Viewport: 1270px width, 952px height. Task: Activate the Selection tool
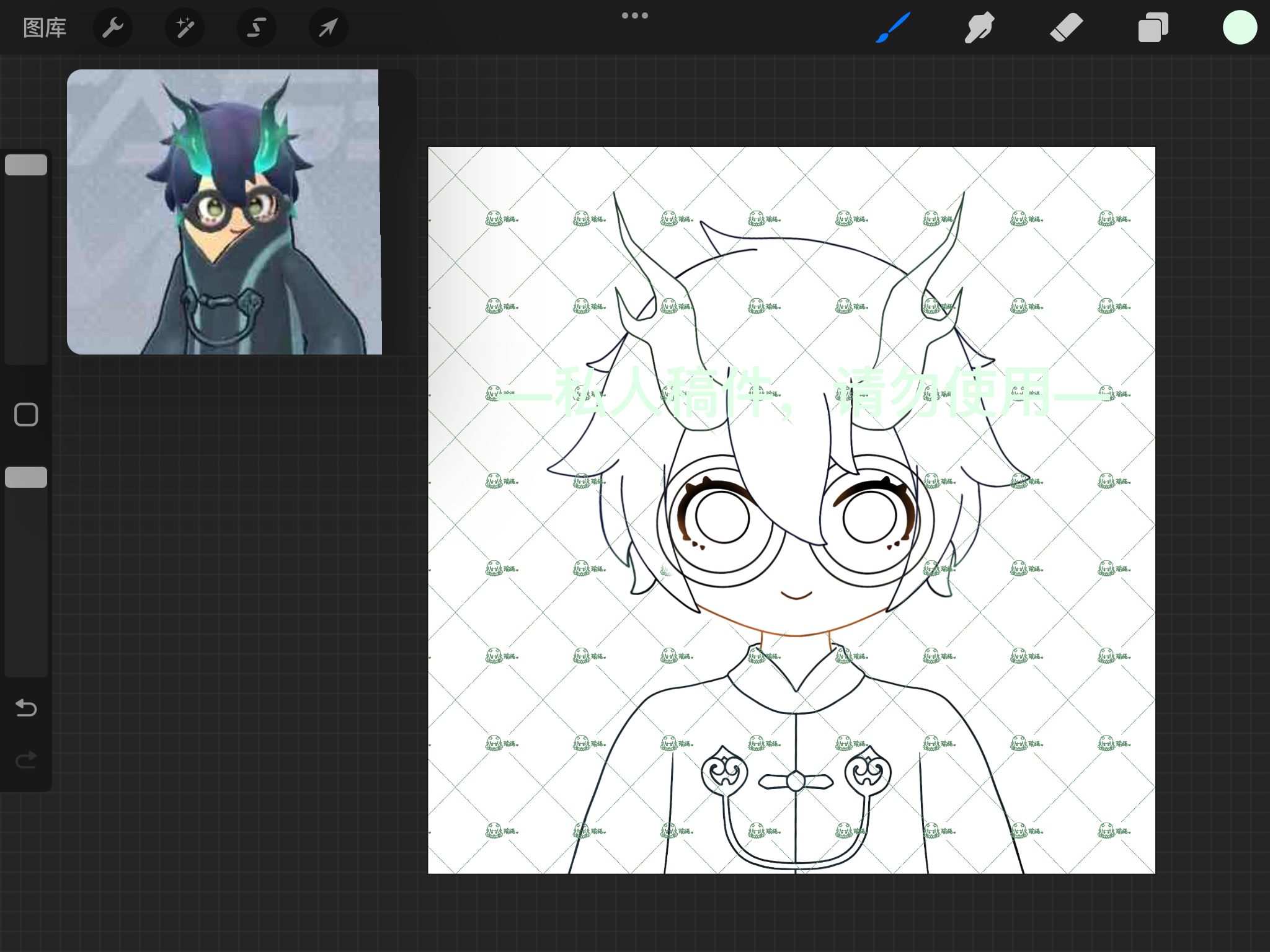click(x=257, y=28)
